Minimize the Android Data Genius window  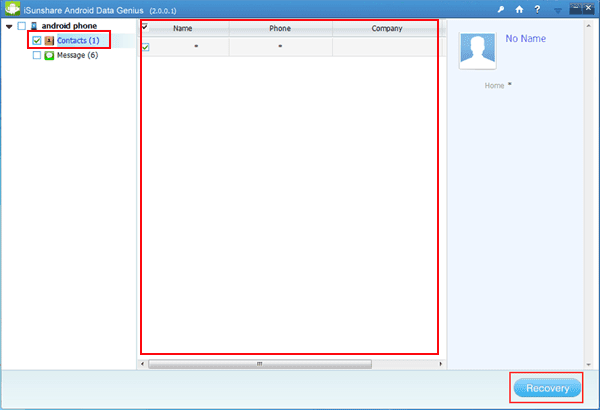575,9
